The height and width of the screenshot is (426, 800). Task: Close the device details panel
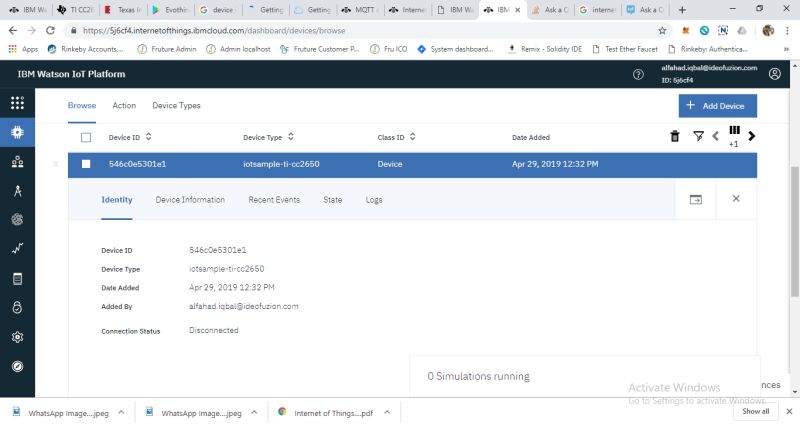[736, 198]
